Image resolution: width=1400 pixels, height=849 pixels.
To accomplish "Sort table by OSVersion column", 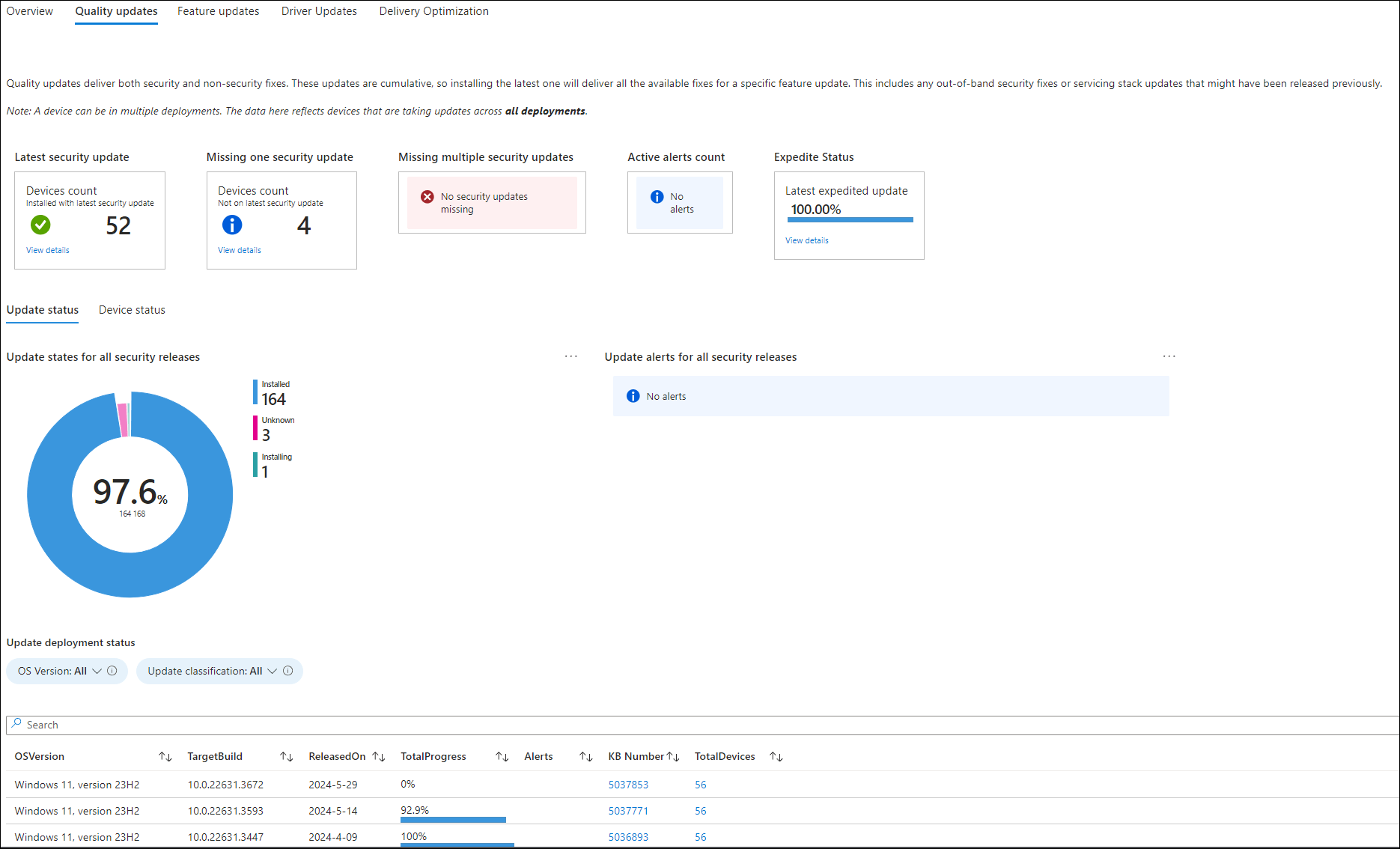I will (x=165, y=757).
